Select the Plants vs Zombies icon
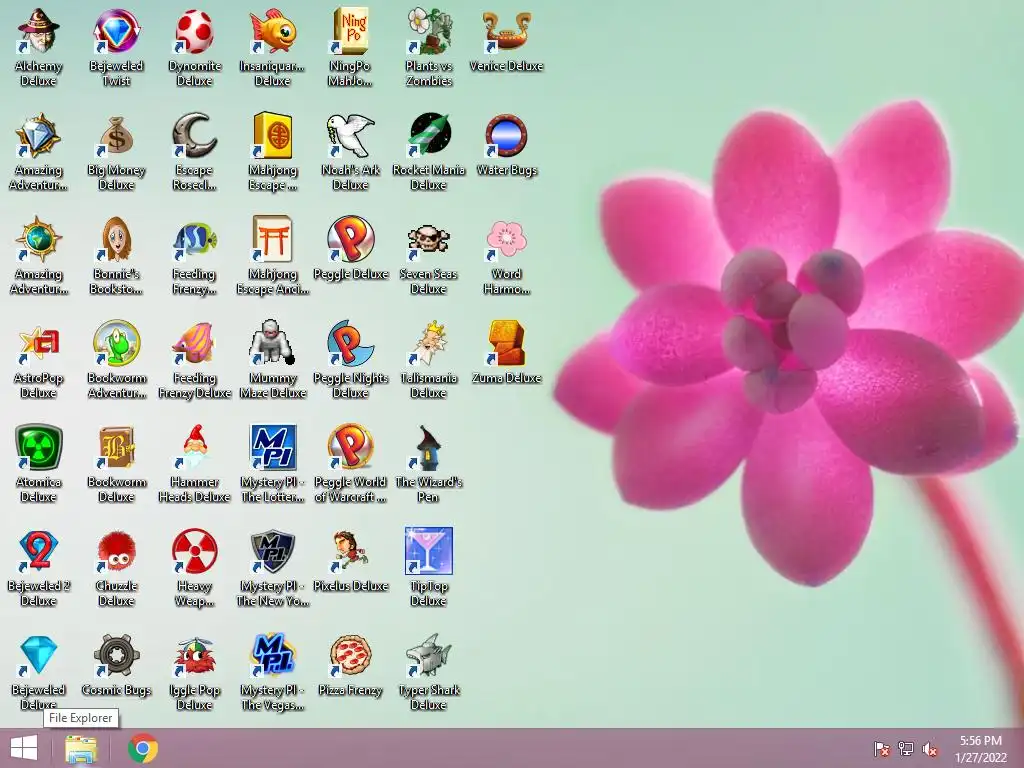 [428, 31]
